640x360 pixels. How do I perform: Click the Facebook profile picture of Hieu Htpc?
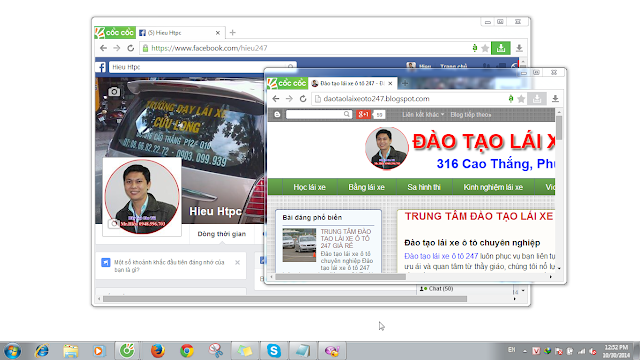[x=142, y=196]
